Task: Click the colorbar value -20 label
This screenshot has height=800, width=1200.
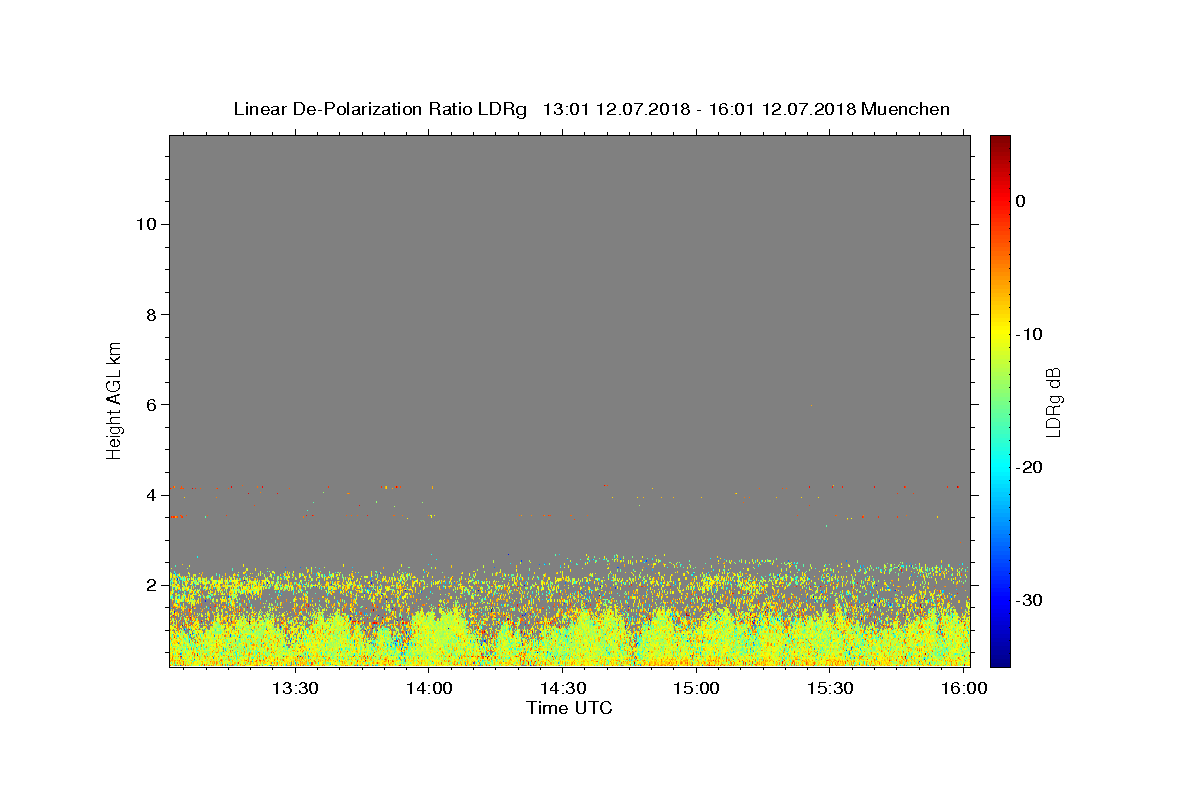Action: [1029, 467]
